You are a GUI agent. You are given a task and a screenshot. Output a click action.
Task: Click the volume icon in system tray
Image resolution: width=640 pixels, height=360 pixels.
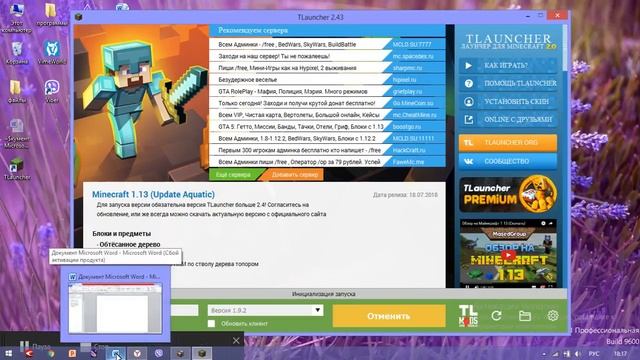[578, 354]
